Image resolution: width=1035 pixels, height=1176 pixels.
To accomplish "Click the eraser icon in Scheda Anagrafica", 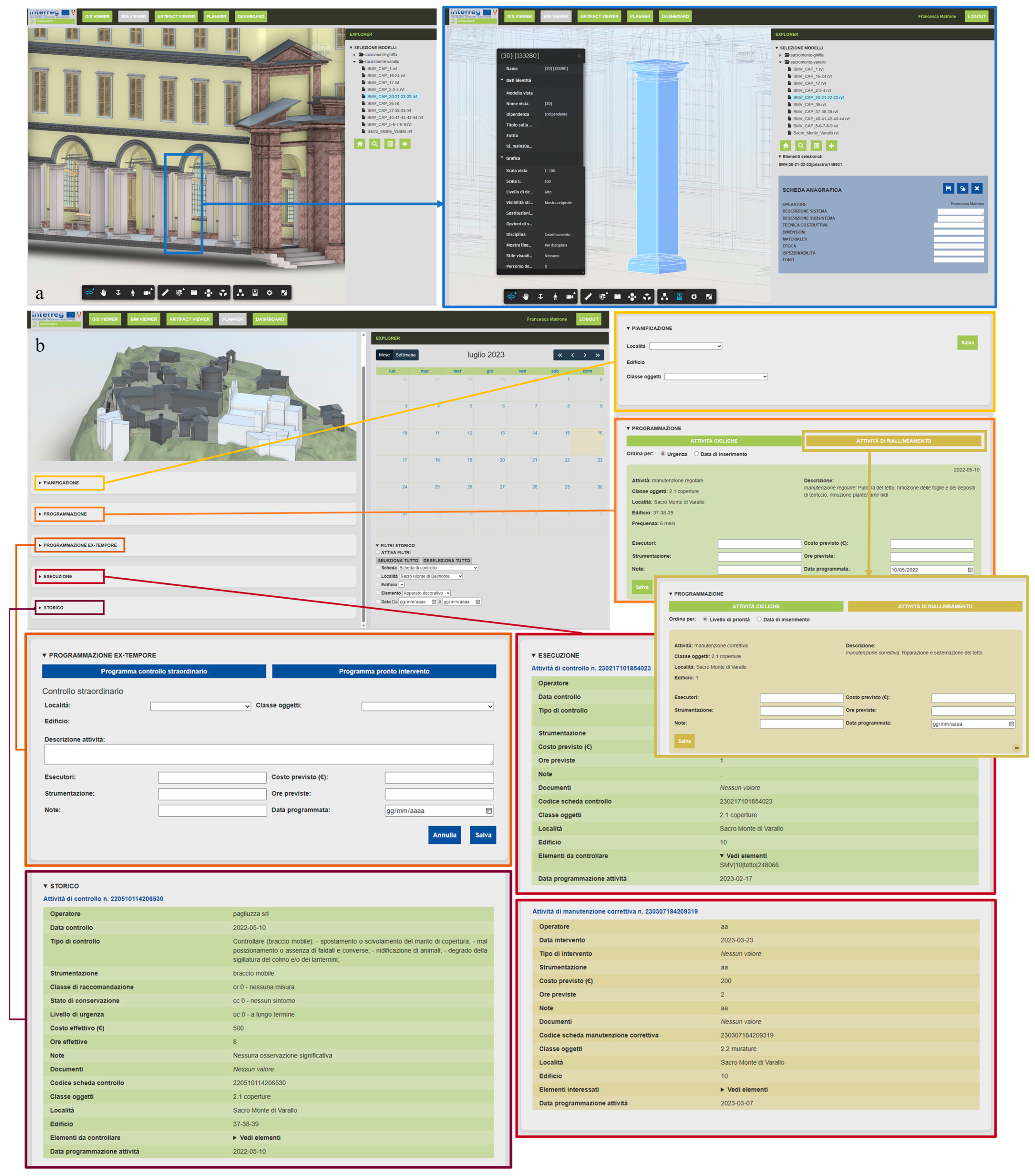I will 962,188.
